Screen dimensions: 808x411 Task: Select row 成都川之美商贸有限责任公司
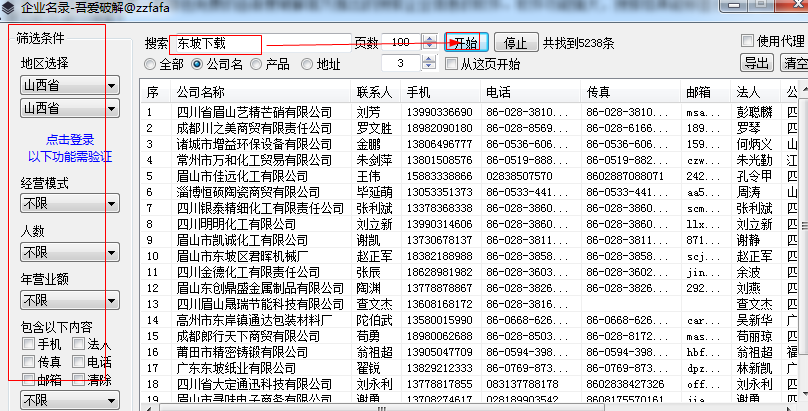point(254,128)
